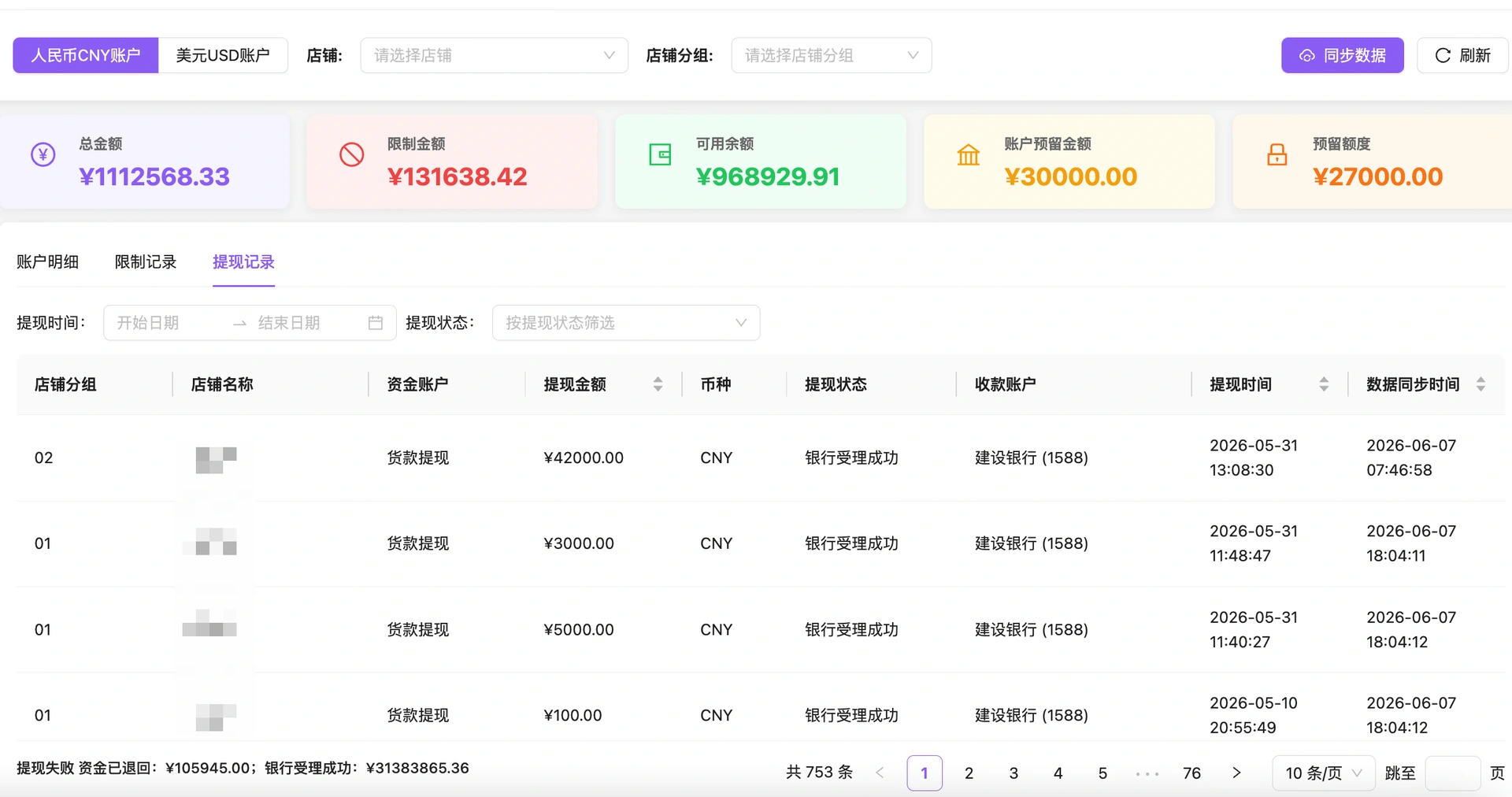This screenshot has width=1512, height=797.
Task: Switch to 美元USD账户
Action: pos(223,55)
